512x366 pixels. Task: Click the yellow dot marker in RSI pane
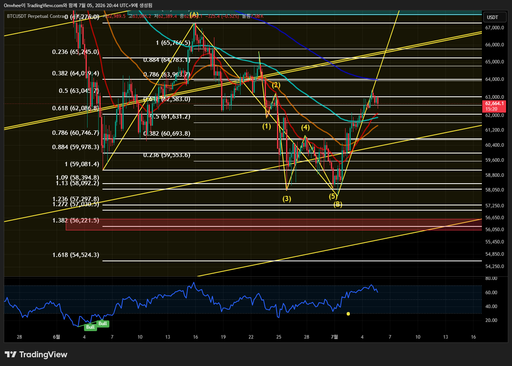coord(348,314)
